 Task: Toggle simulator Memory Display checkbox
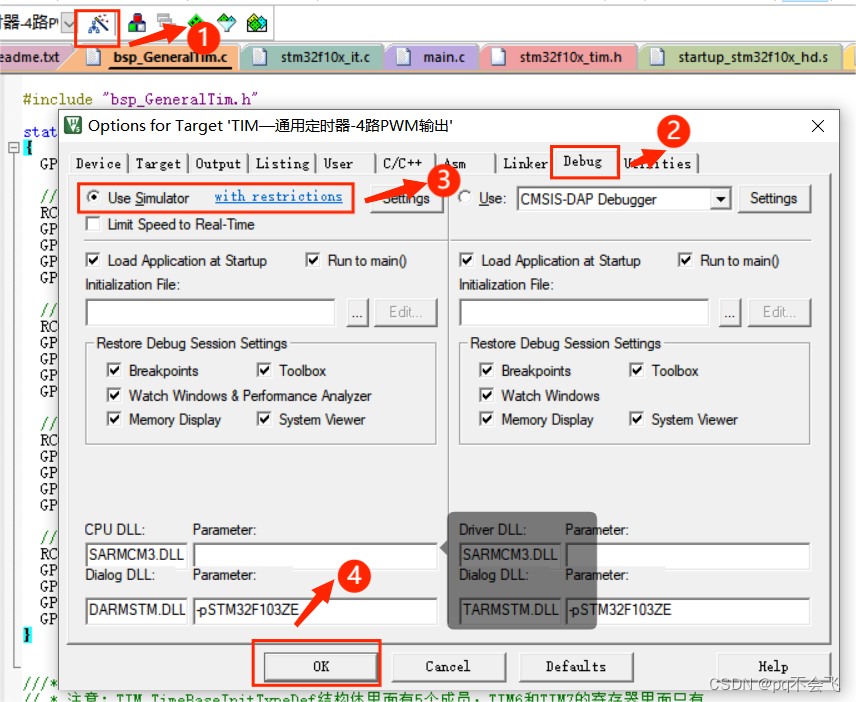114,419
